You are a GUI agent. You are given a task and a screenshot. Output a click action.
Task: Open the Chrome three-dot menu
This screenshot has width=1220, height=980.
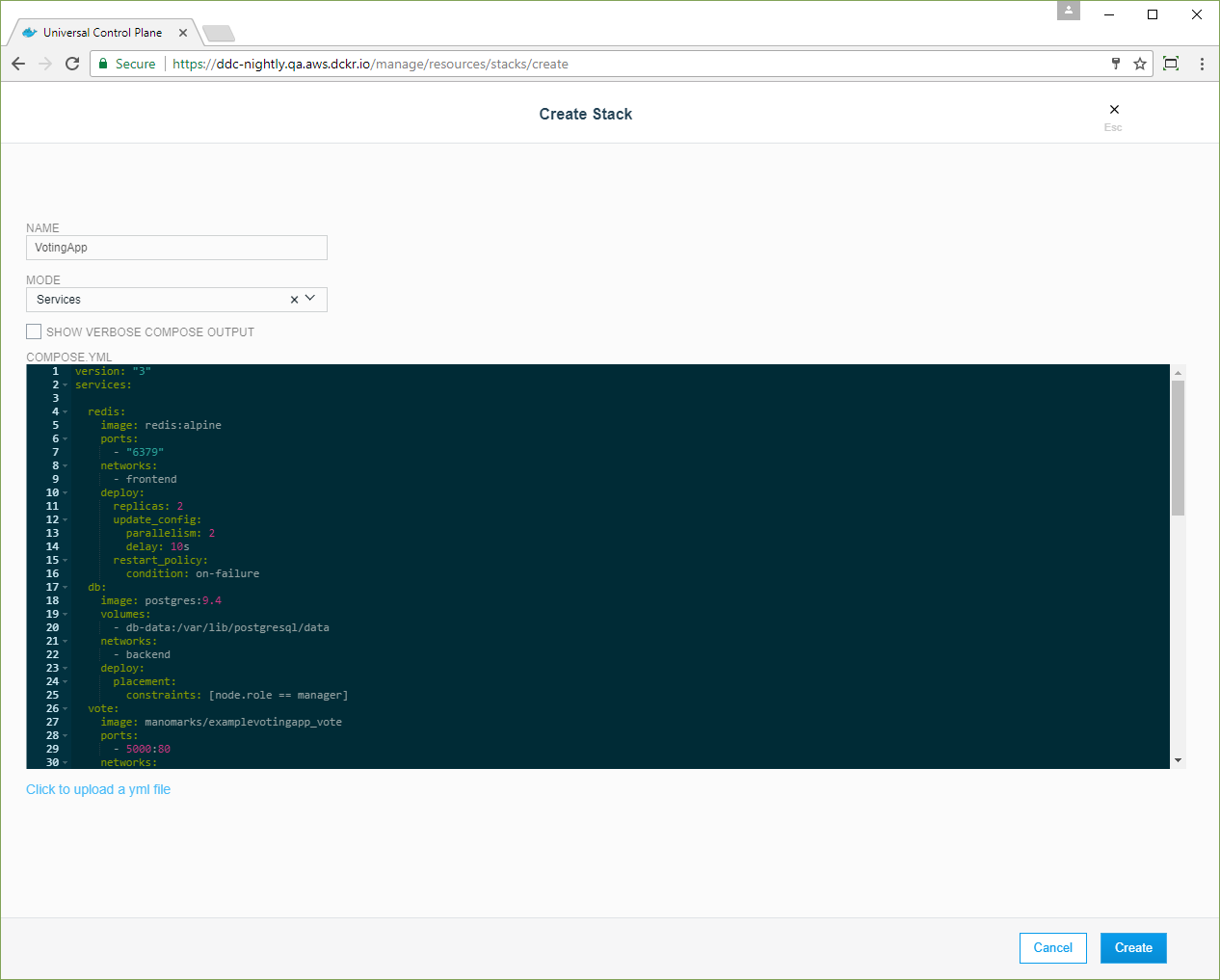(x=1202, y=64)
